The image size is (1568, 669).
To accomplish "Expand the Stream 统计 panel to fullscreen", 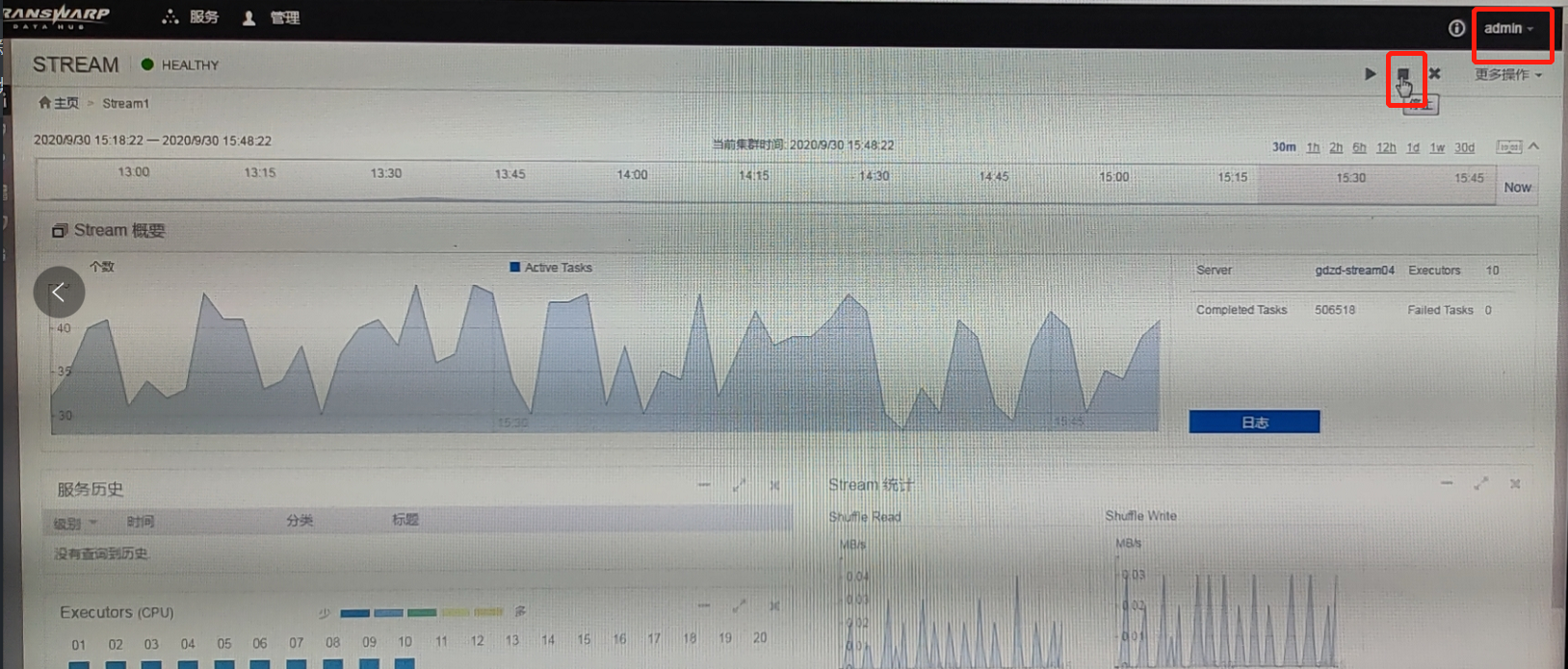I will tap(1481, 483).
